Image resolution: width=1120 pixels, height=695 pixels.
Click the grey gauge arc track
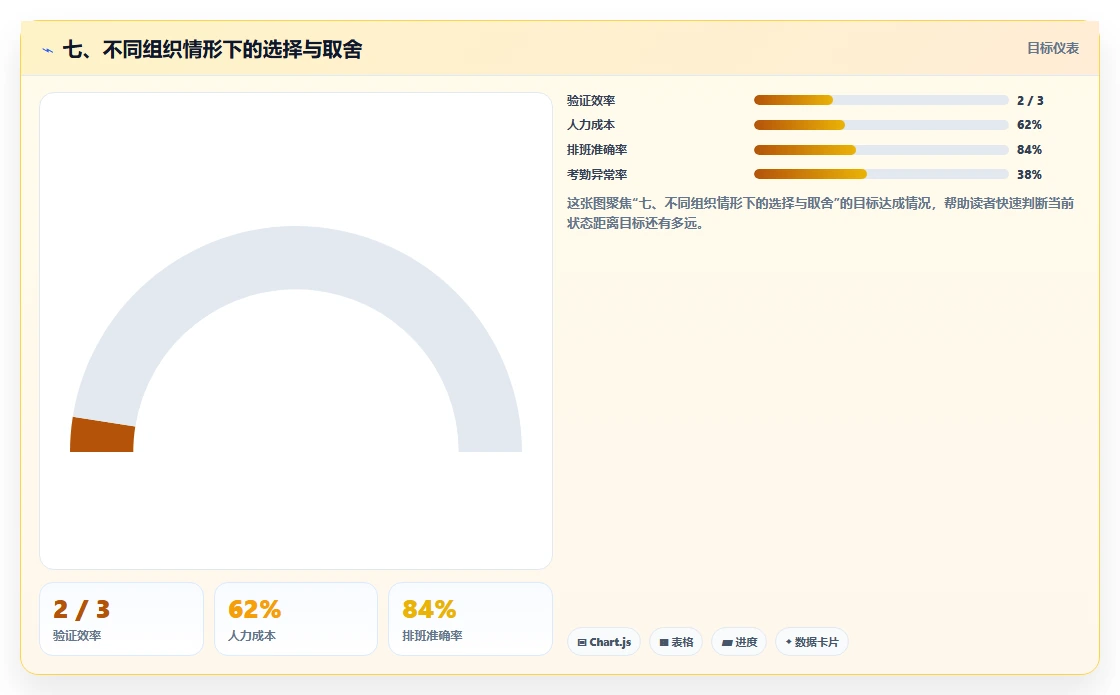click(296, 258)
